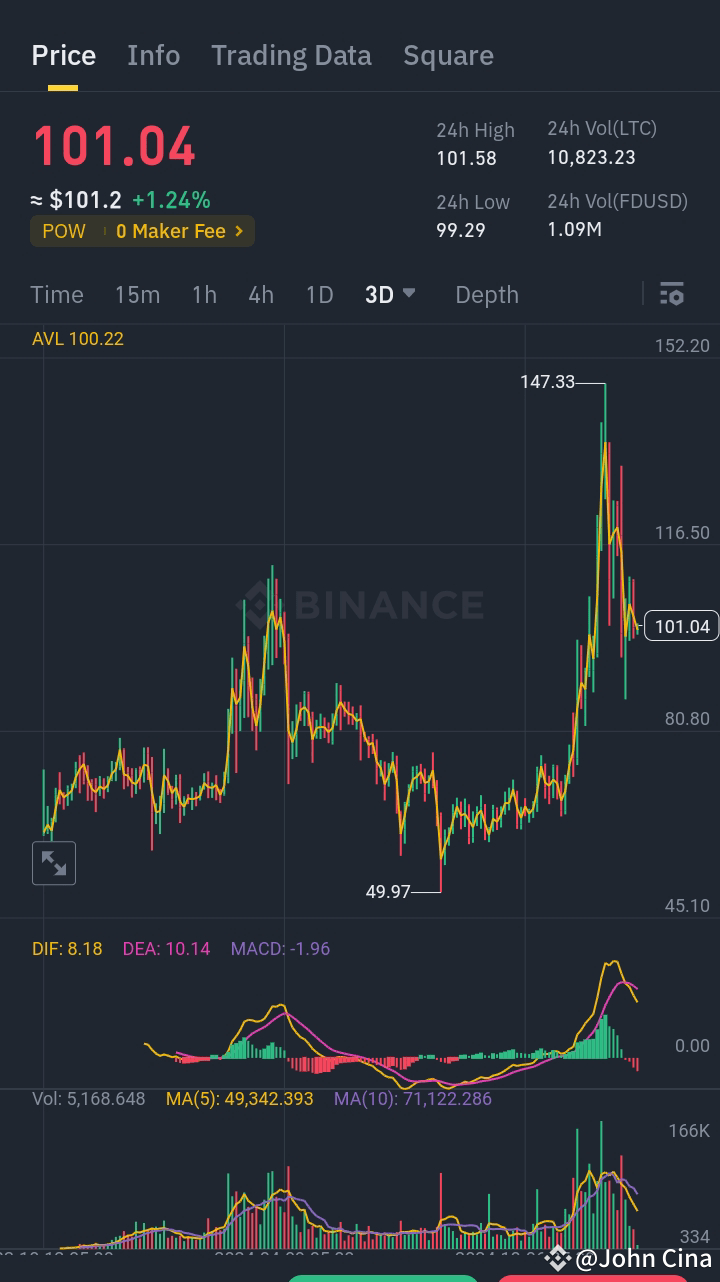The width and height of the screenshot is (720, 1282).
Task: Open the 3D interval dropdown arrow
Action: [x=408, y=293]
